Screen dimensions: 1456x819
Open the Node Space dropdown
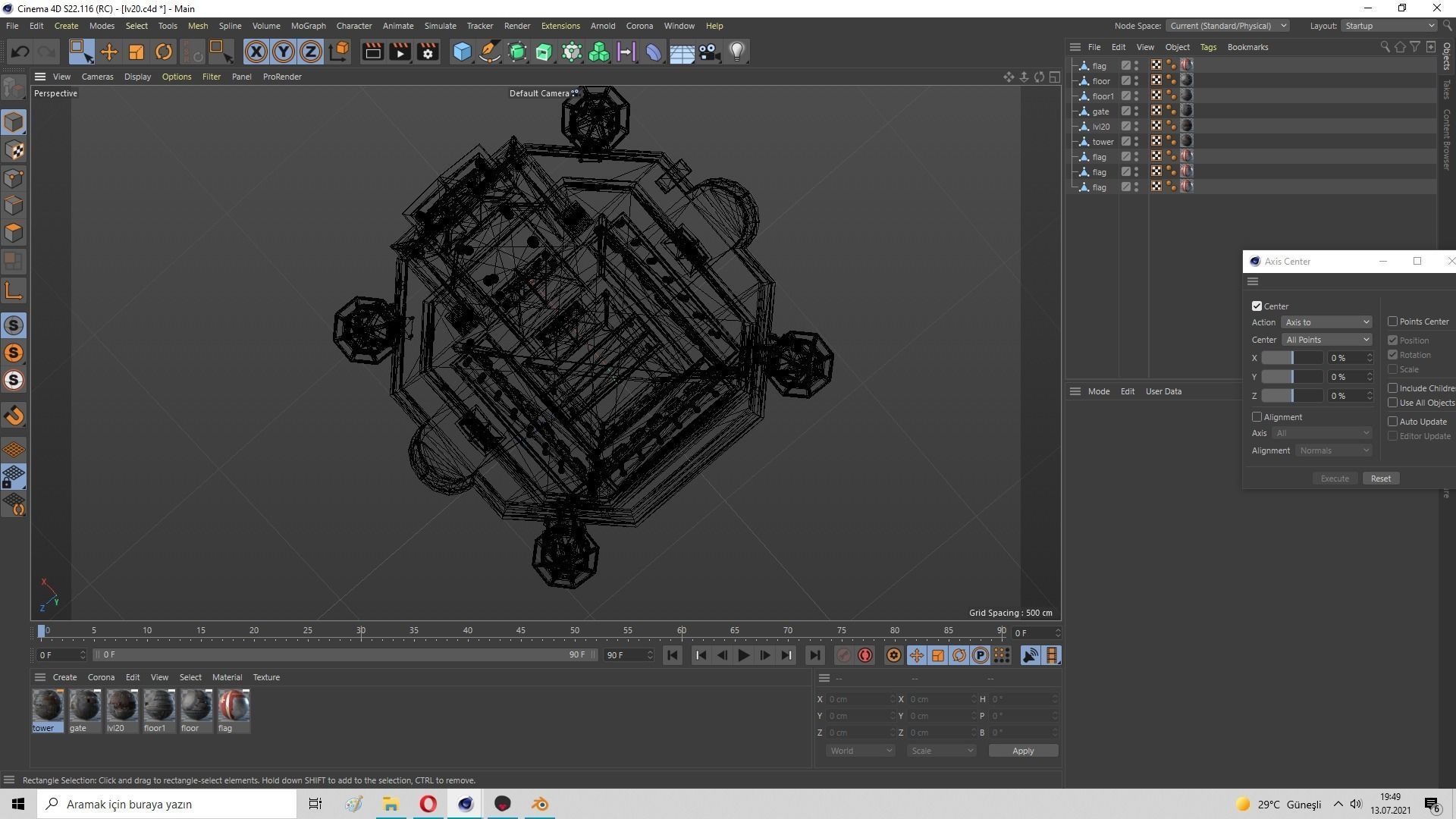click(x=1227, y=26)
